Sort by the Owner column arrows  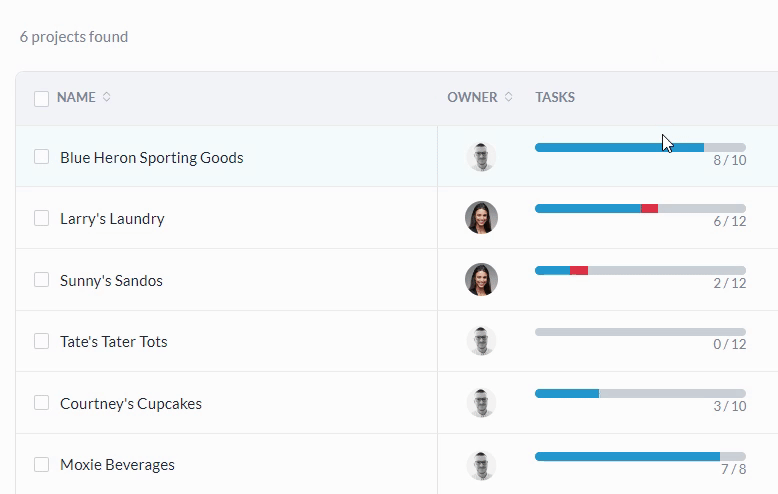508,97
